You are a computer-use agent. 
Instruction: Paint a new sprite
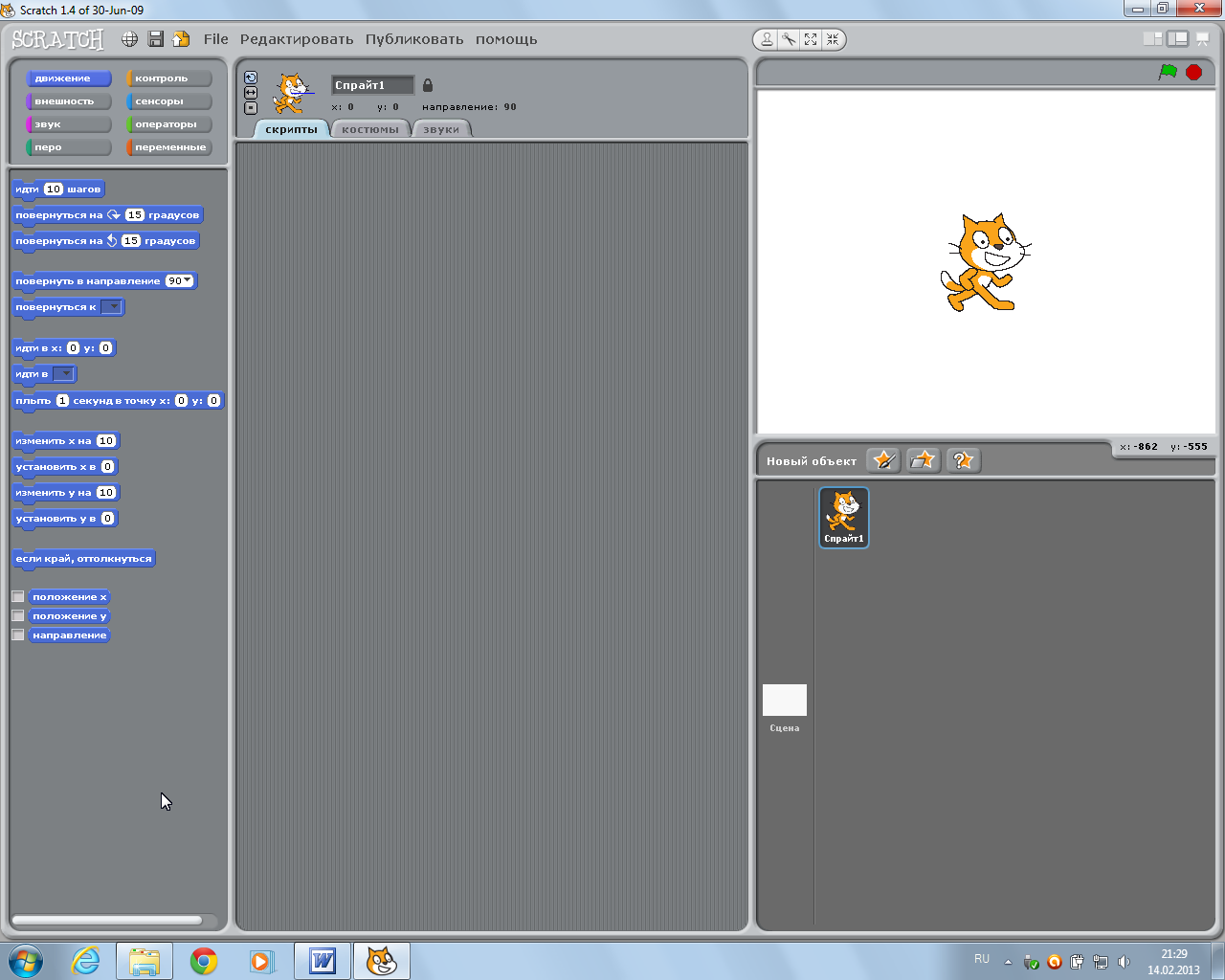[883, 460]
